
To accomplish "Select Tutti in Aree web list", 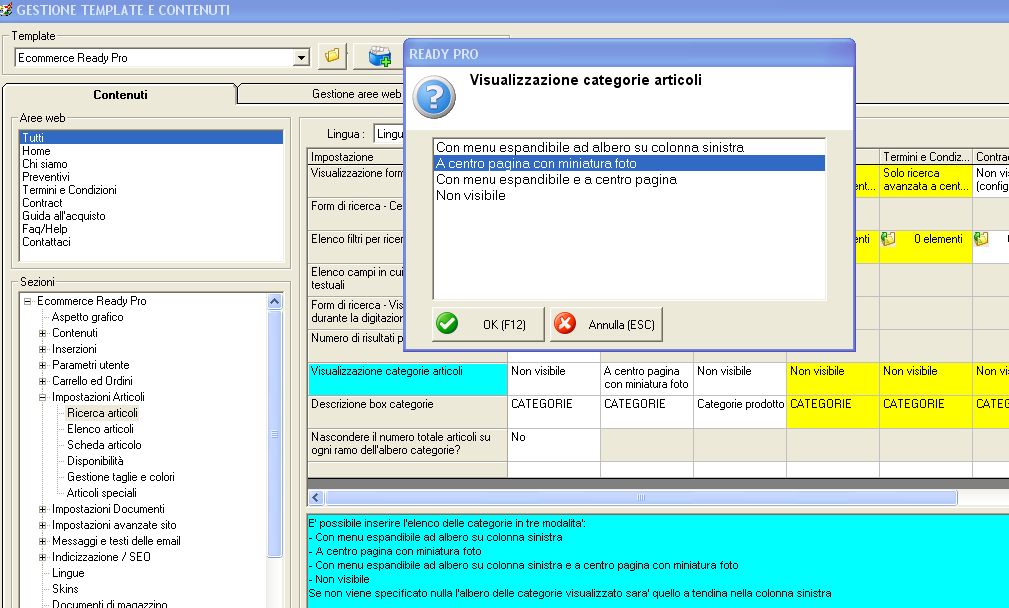I will 151,138.
